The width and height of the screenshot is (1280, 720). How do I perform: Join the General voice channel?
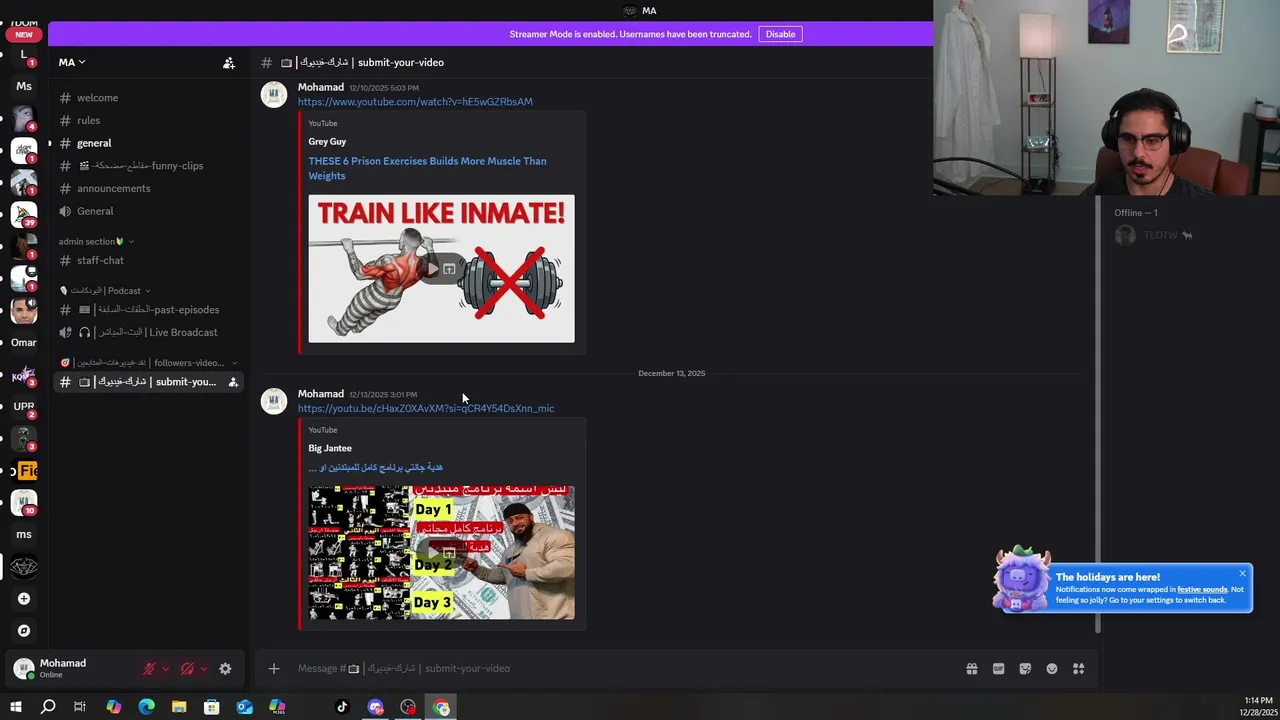point(147,211)
